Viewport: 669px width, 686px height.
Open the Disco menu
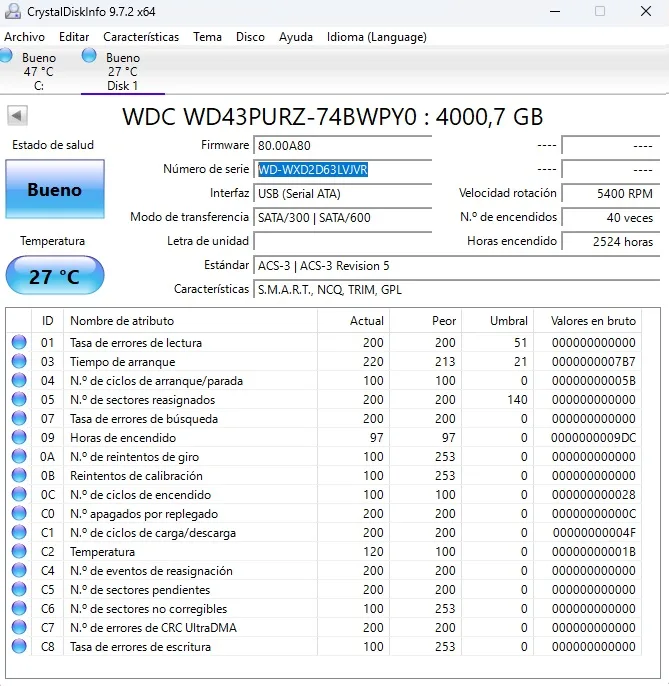[x=250, y=37]
